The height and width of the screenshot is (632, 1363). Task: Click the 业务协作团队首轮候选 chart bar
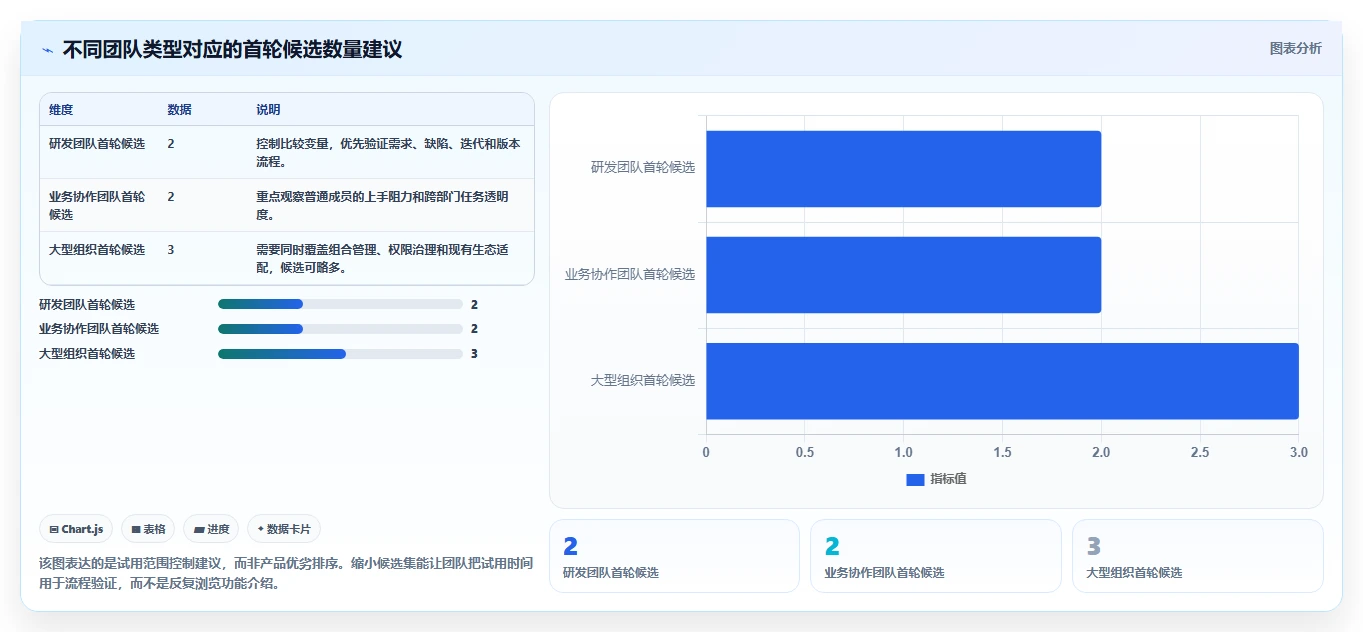click(x=903, y=275)
